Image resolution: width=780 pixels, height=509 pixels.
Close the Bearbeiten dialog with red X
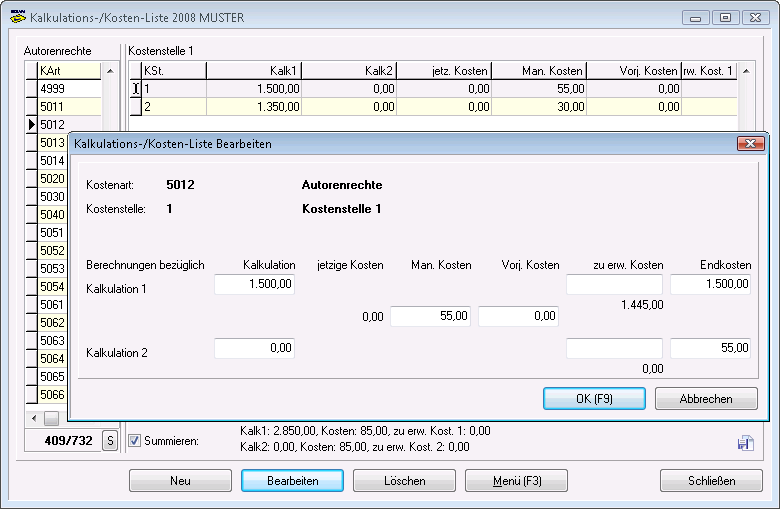(750, 144)
